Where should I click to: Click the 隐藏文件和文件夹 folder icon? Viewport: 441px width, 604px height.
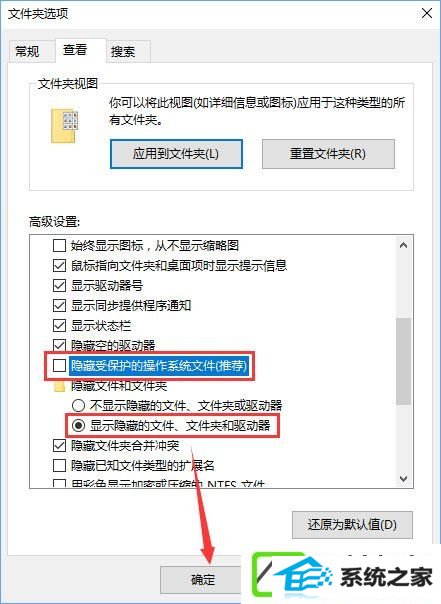[59, 386]
